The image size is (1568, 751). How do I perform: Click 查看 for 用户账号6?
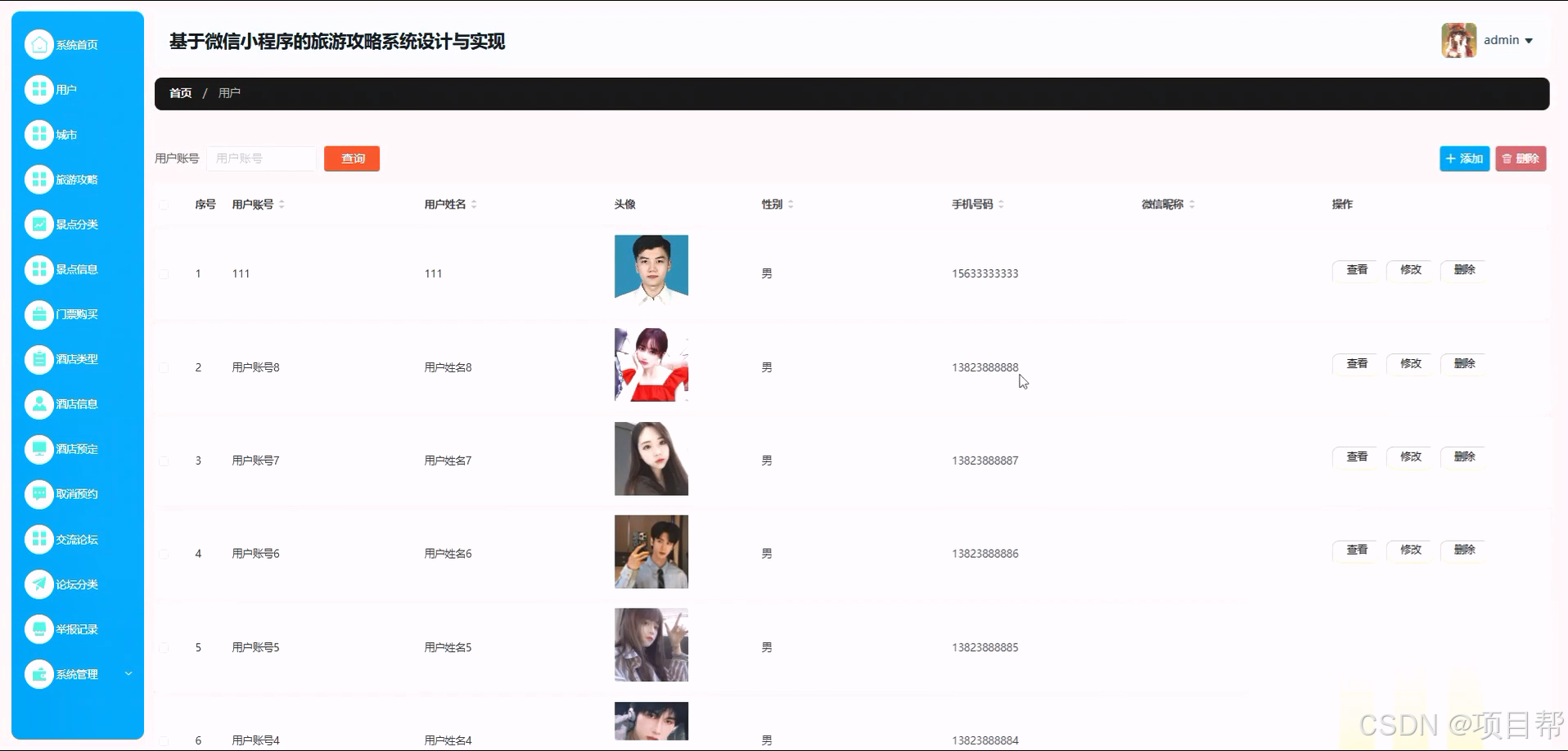1357,551
